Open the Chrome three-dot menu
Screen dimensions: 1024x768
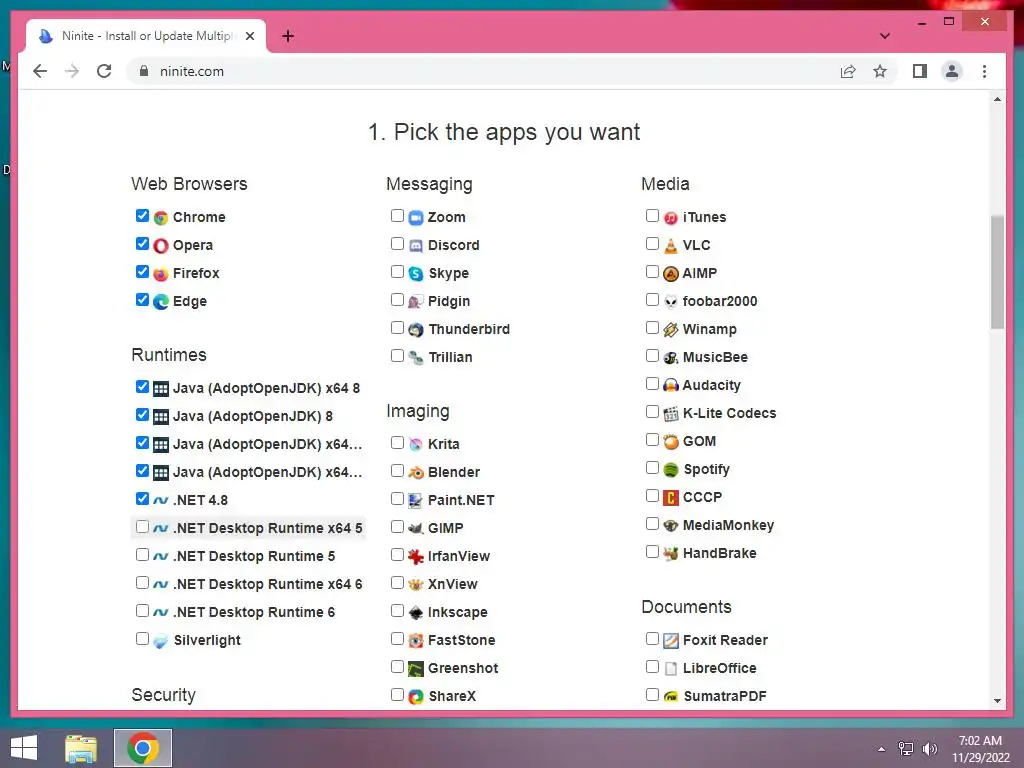click(984, 71)
